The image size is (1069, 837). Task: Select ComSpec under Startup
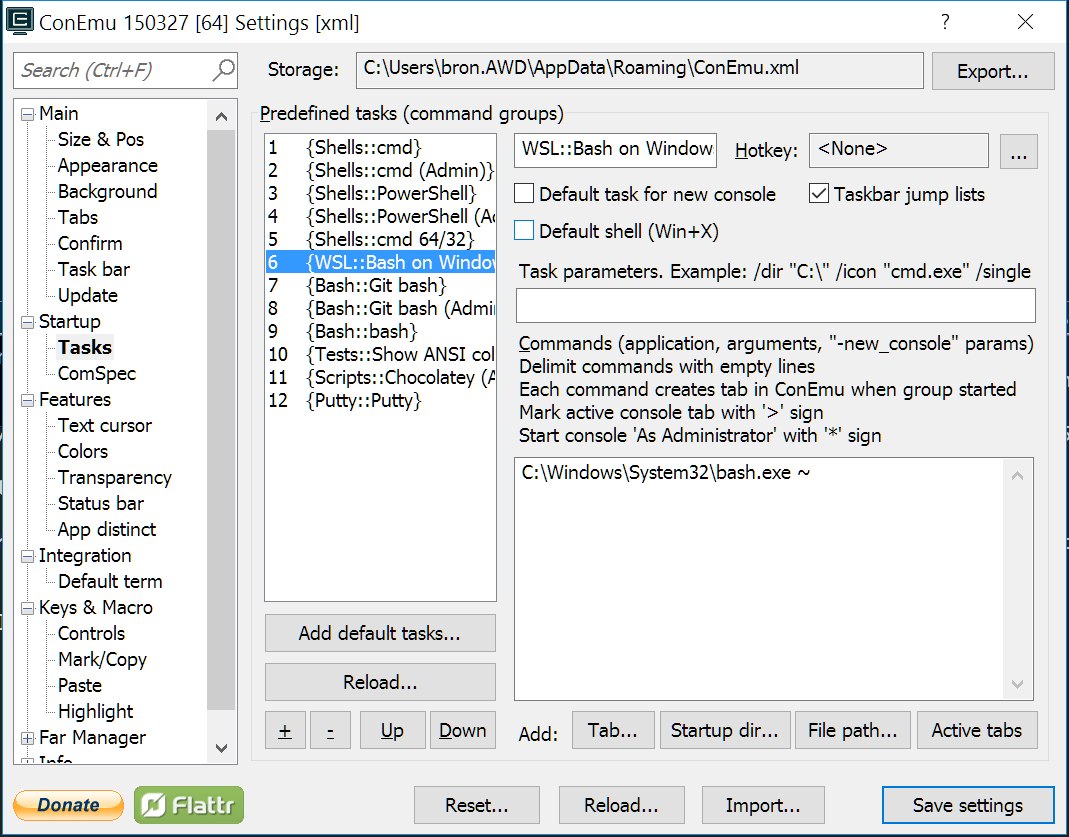tap(97, 374)
